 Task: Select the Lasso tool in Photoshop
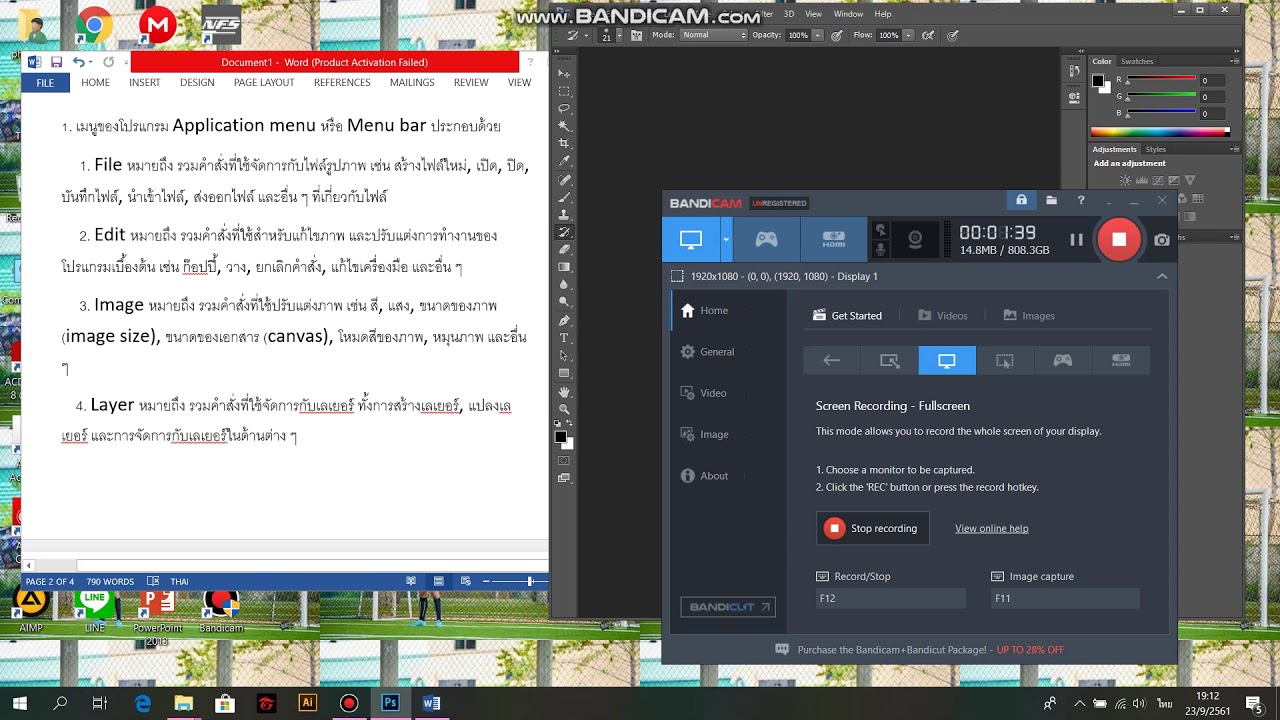coord(564,108)
